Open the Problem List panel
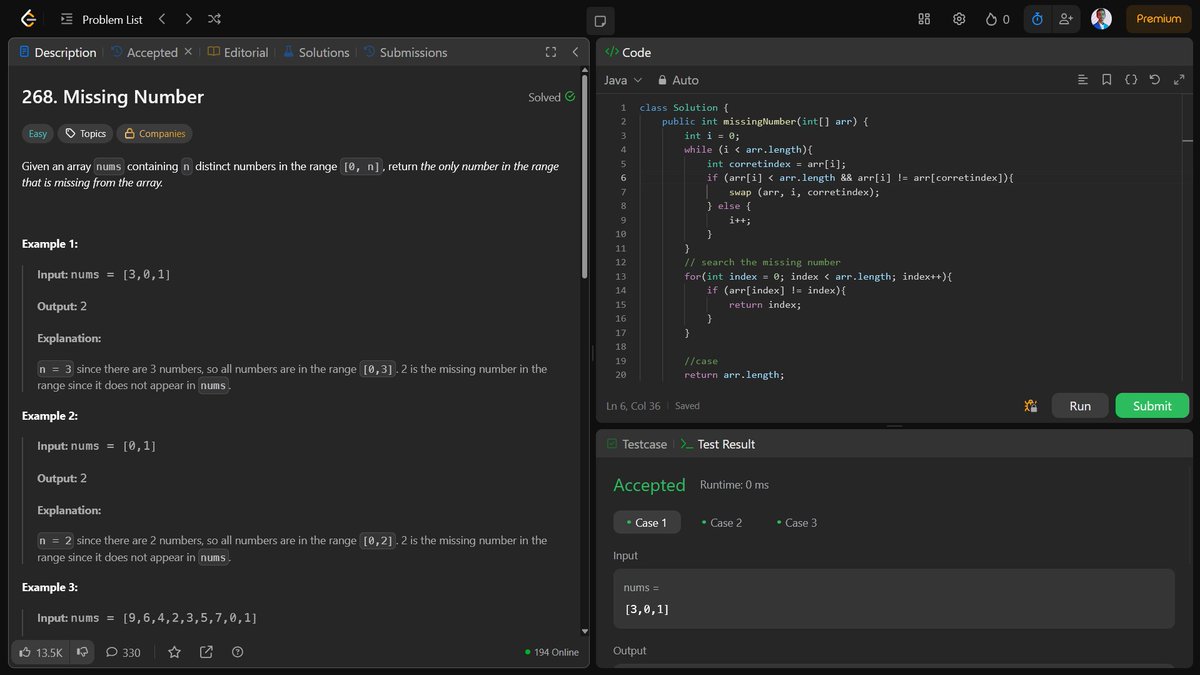 [x=101, y=19]
